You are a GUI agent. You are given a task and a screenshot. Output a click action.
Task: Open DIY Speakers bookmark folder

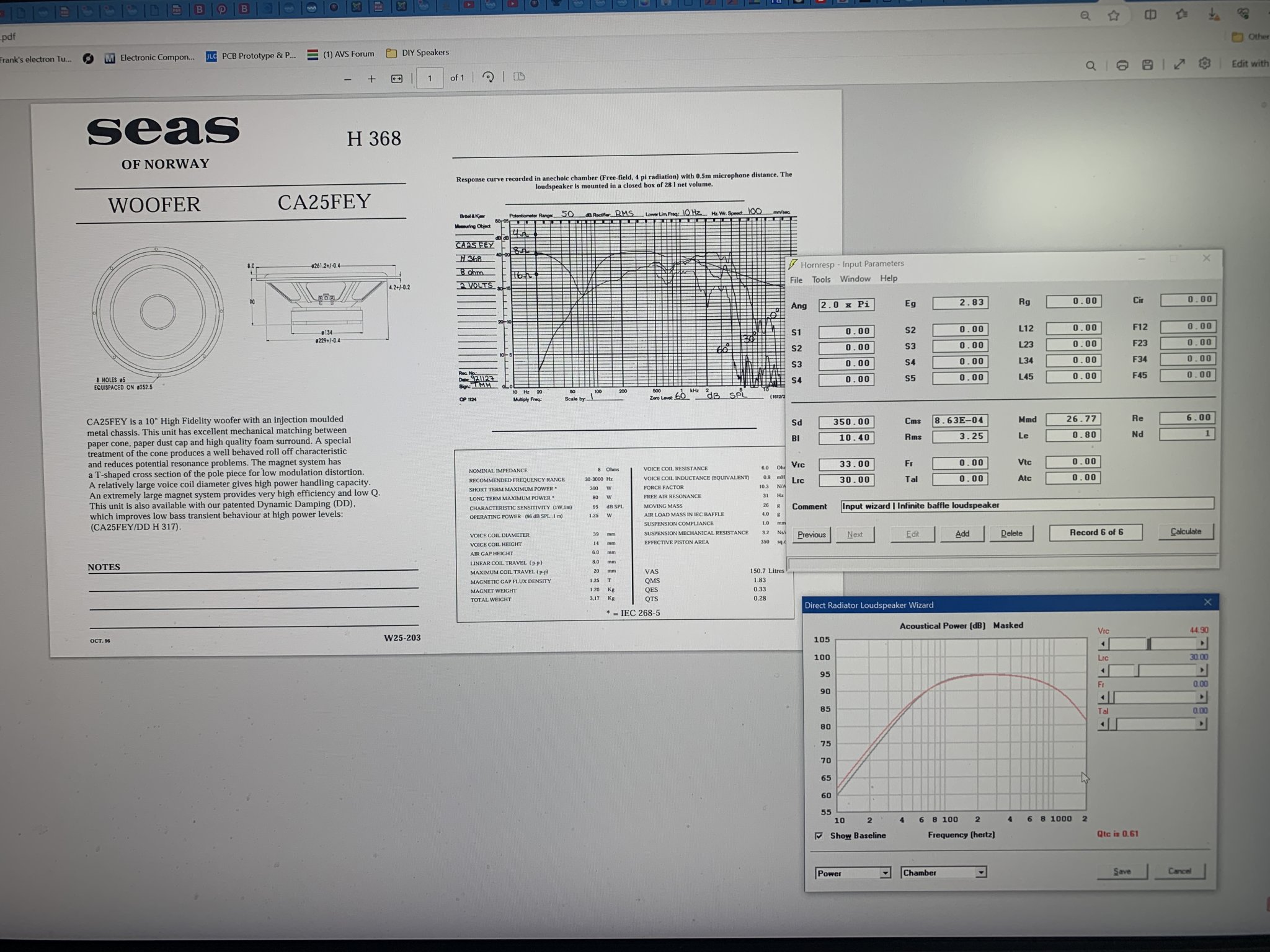click(x=417, y=53)
